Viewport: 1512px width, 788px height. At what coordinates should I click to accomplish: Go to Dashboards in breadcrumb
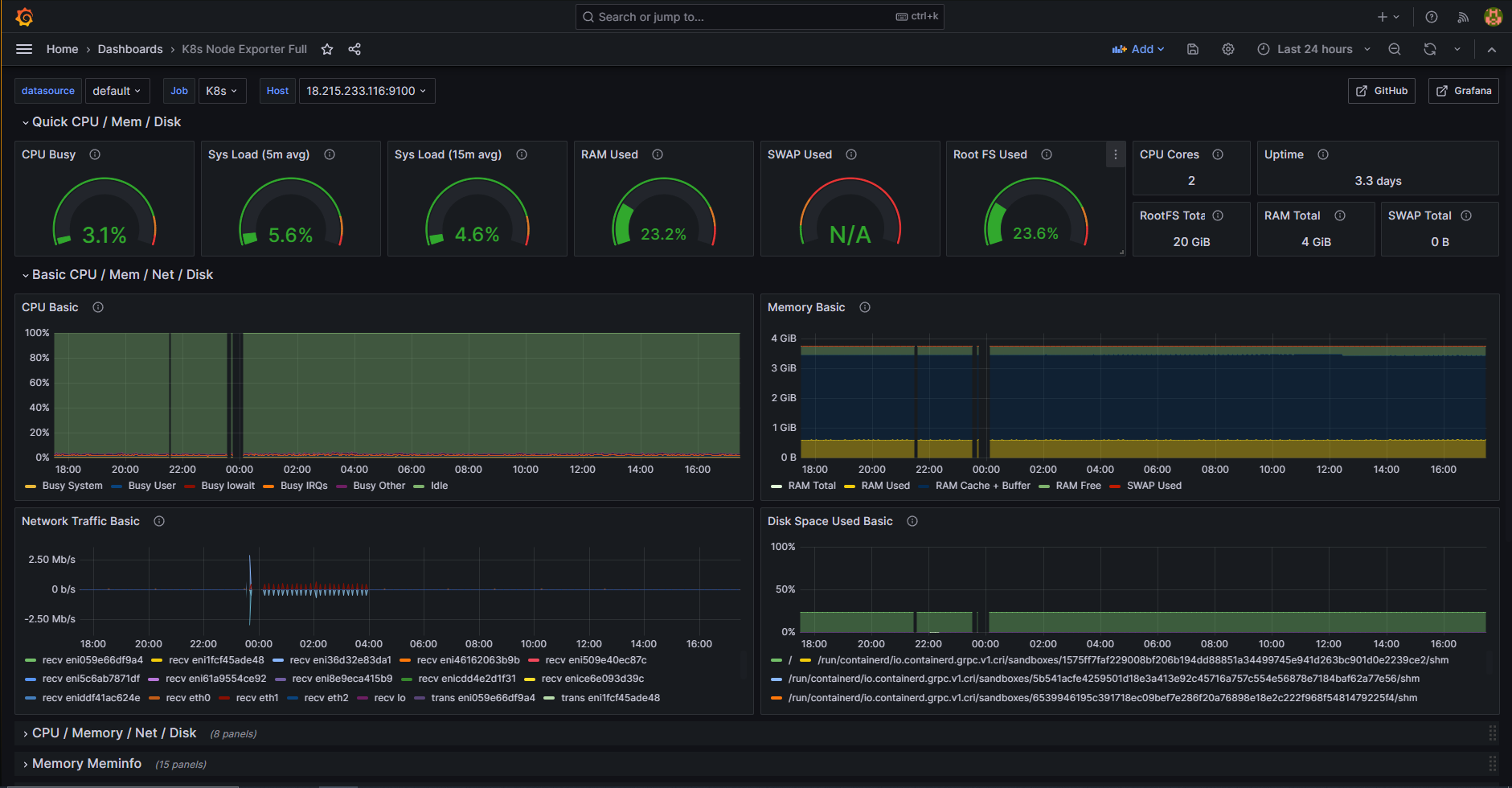point(130,49)
